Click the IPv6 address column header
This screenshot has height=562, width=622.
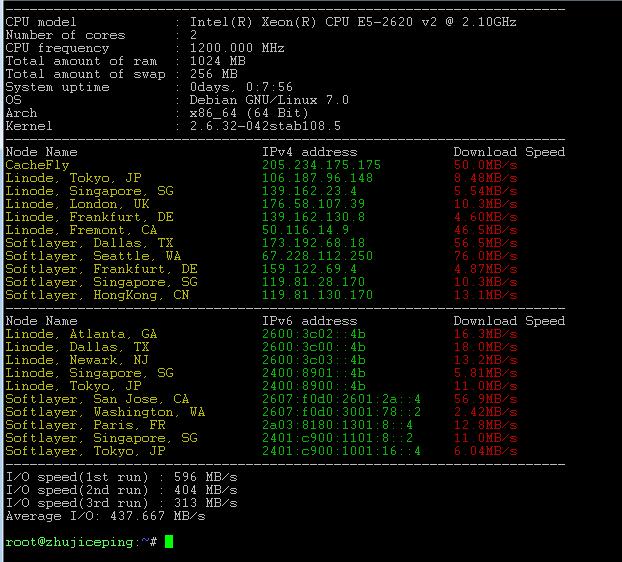pyautogui.click(x=309, y=321)
